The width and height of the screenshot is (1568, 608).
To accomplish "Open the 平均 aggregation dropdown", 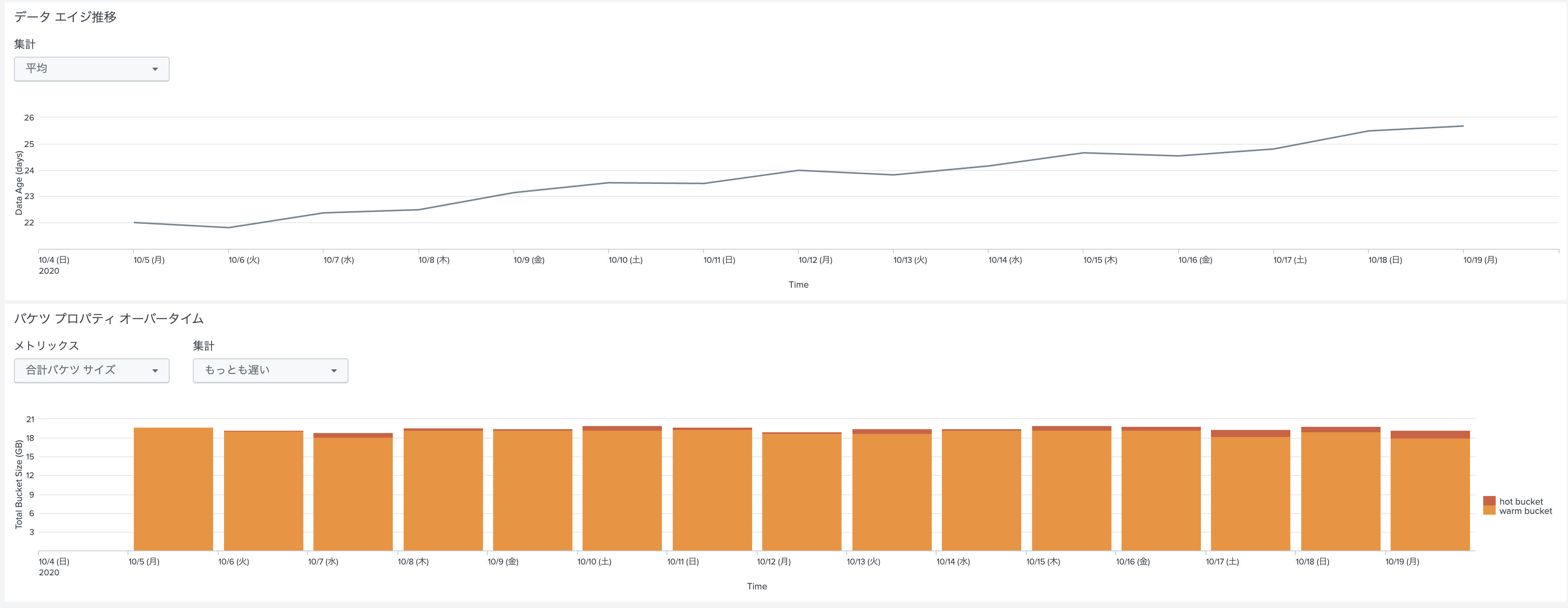I will pyautogui.click(x=91, y=69).
